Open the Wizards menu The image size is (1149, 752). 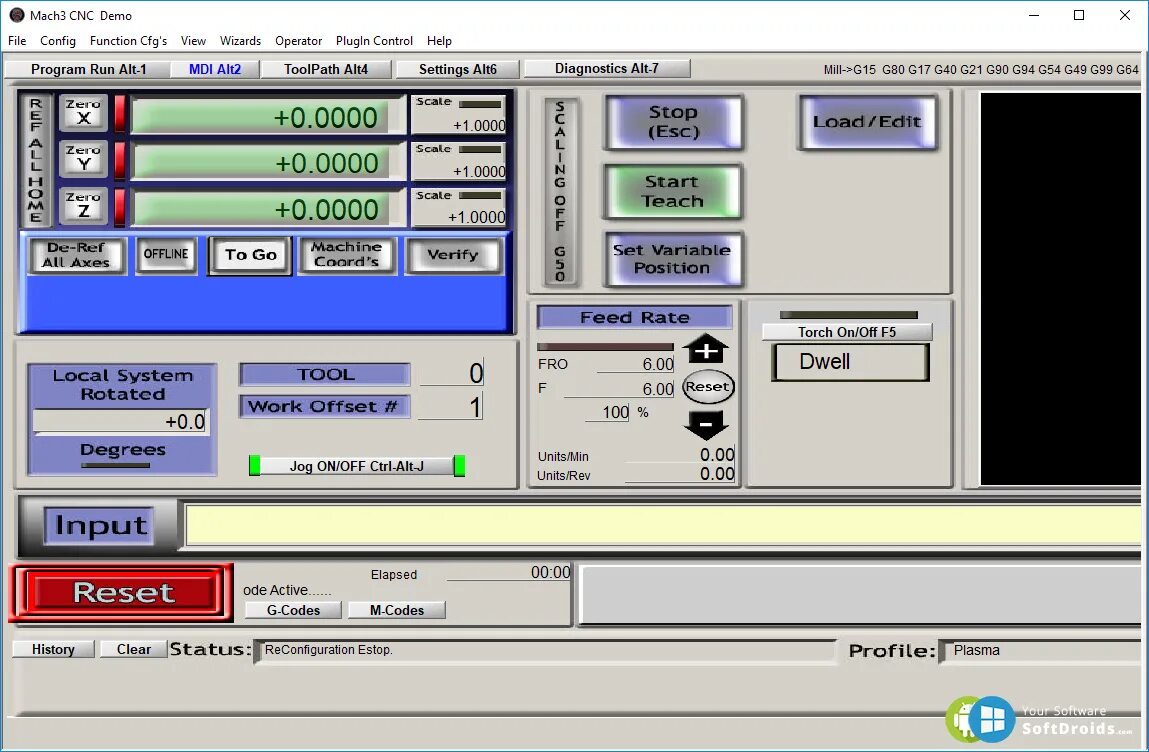point(240,41)
